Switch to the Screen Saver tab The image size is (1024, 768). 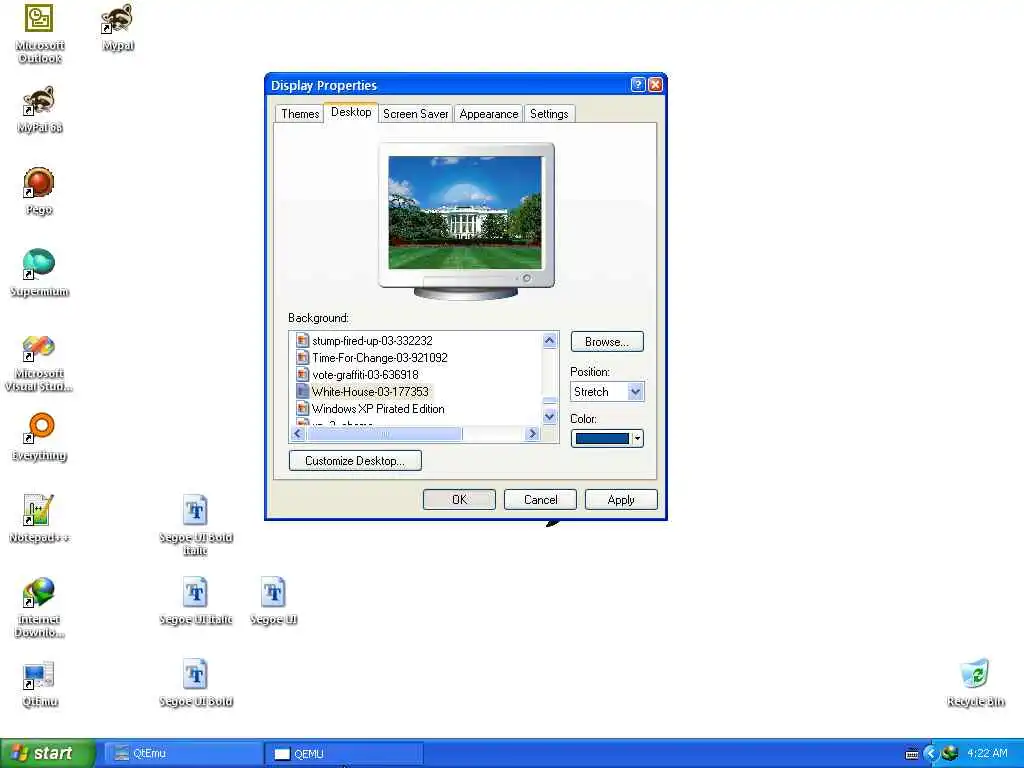point(415,114)
